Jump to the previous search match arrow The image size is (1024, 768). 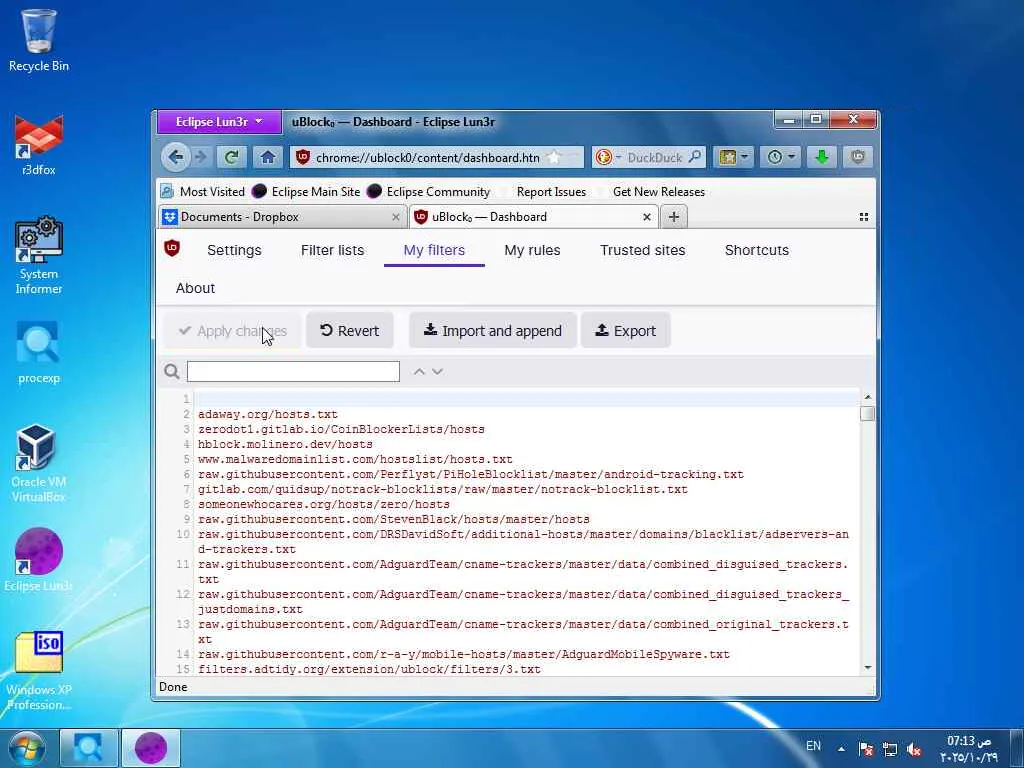(419, 372)
